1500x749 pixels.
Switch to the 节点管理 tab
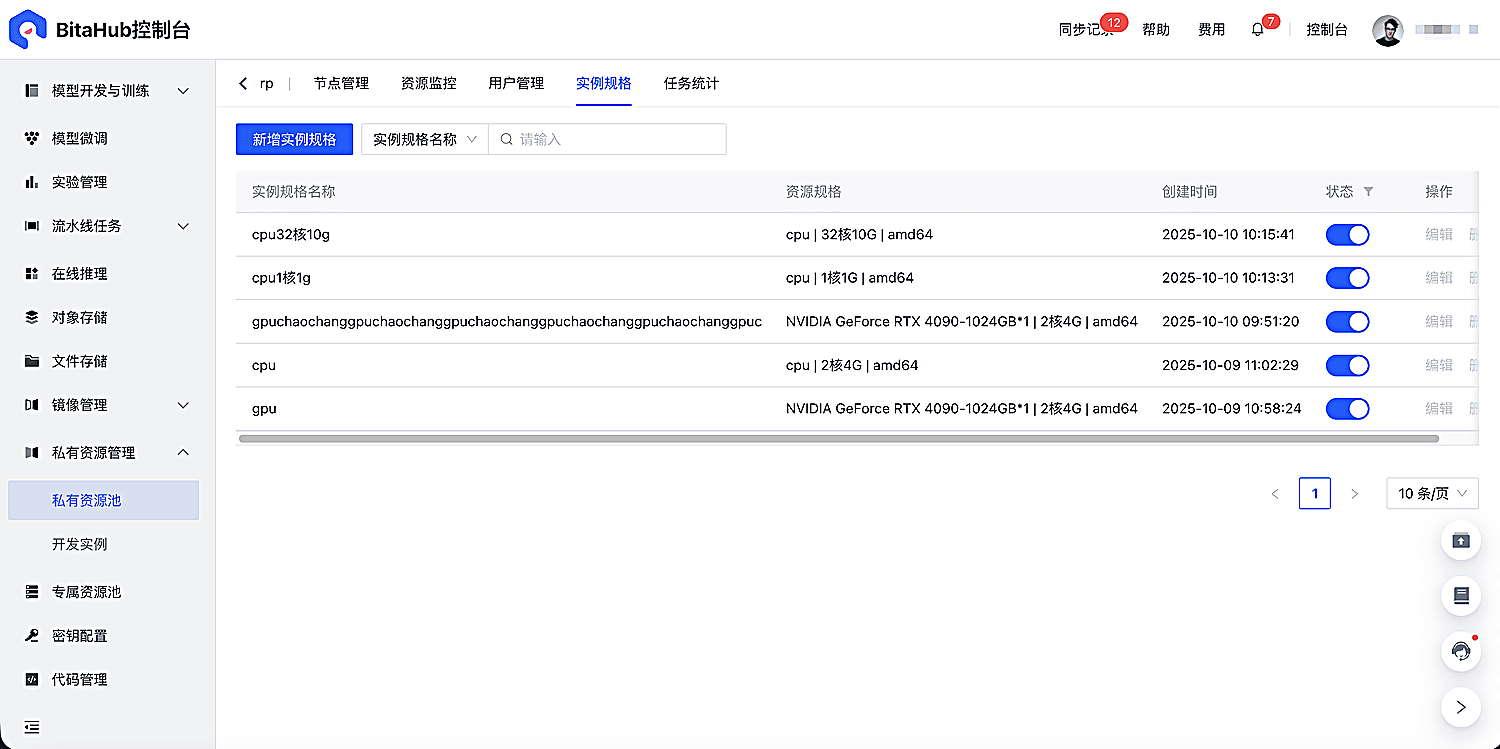(x=341, y=84)
